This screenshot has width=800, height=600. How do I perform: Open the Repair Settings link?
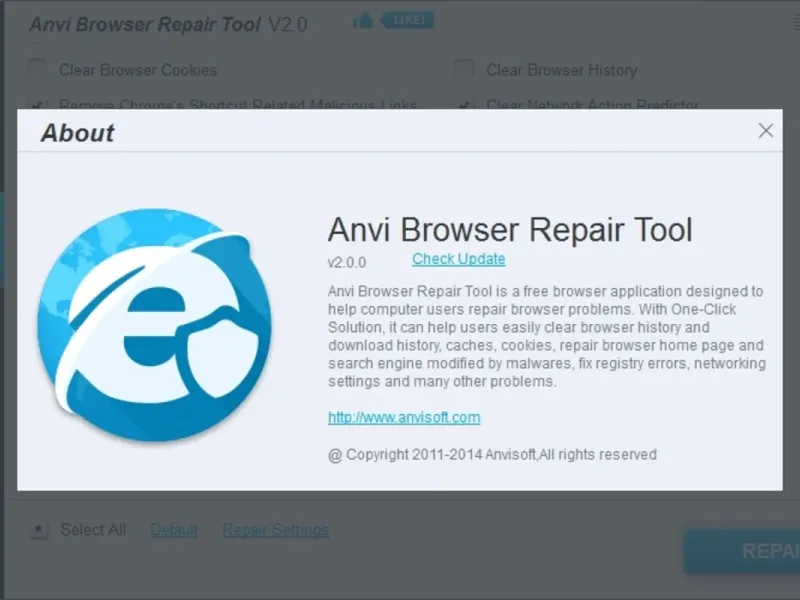click(x=276, y=530)
